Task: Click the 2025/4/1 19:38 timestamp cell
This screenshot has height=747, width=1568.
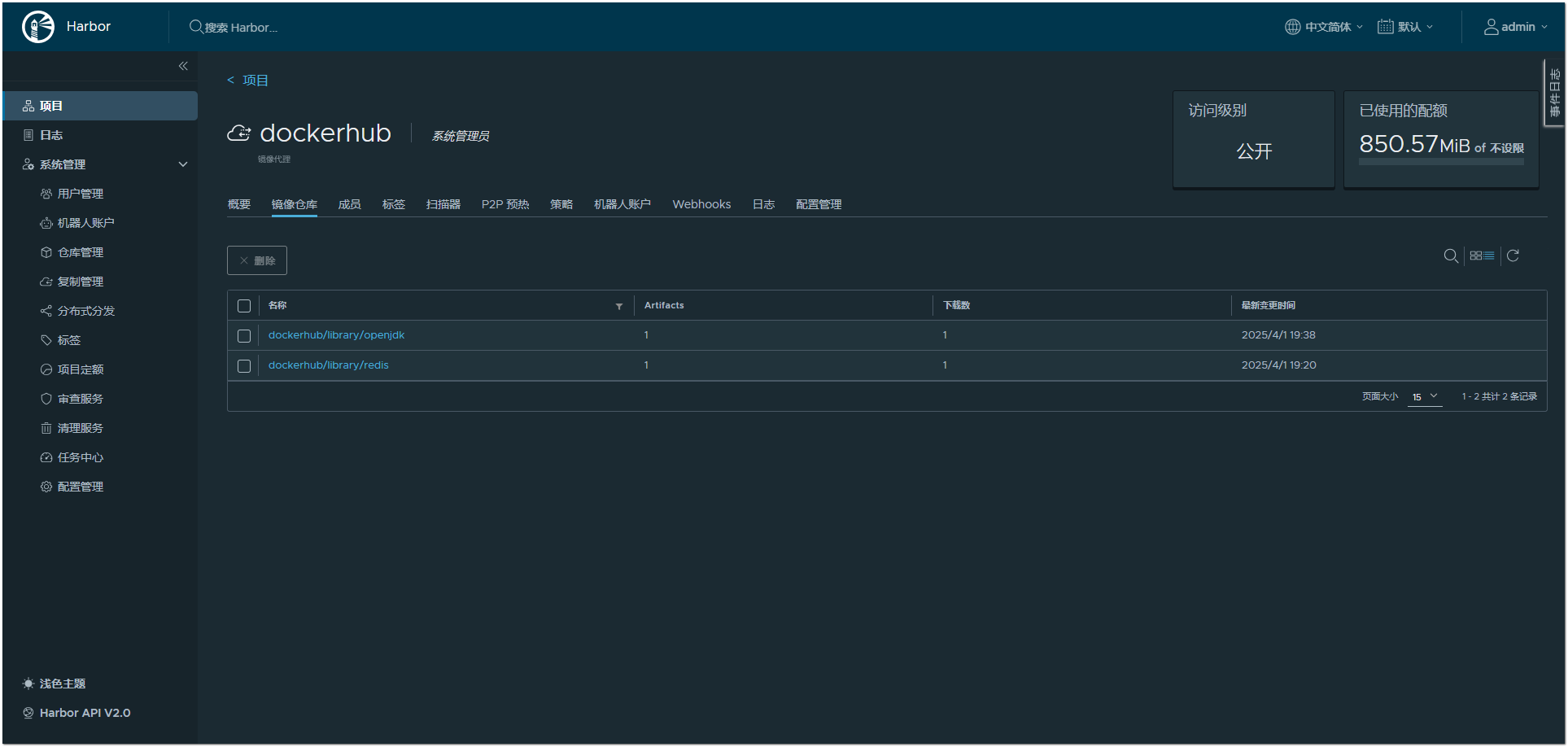Action: 1278,335
